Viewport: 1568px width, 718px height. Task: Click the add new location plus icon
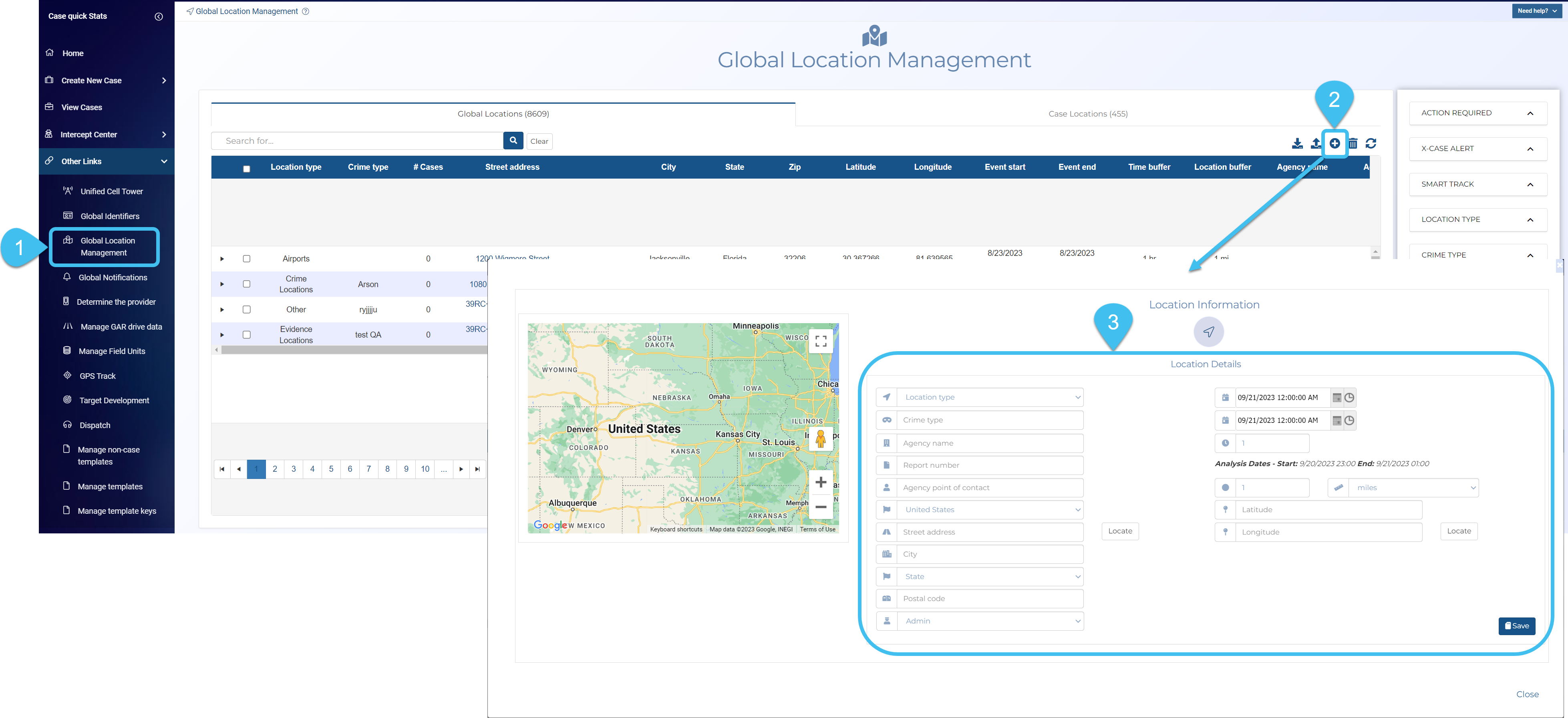(x=1334, y=143)
